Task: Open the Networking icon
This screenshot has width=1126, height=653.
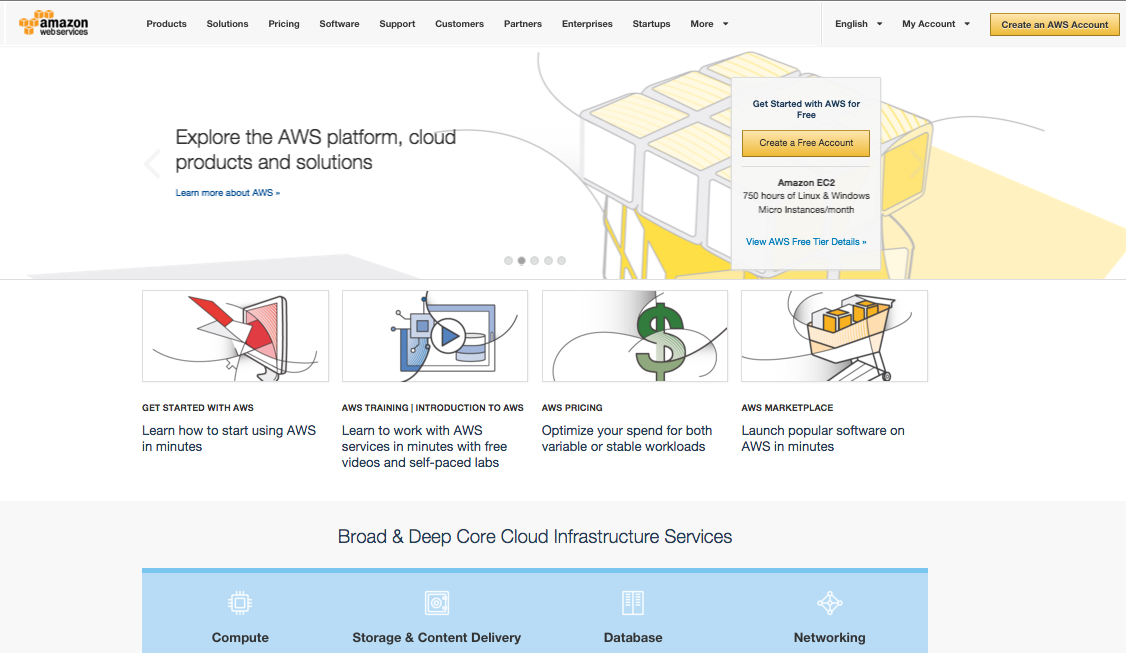Action: pyautogui.click(x=829, y=603)
